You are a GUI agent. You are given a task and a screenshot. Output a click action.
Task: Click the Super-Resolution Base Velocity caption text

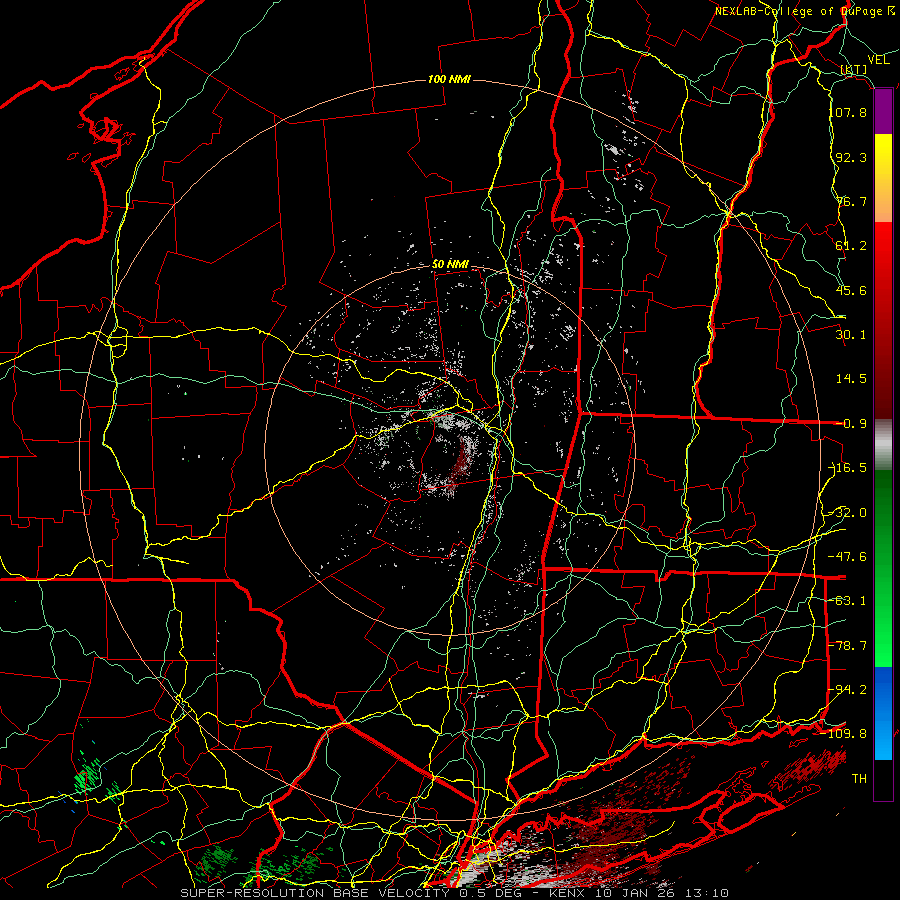(x=455, y=893)
